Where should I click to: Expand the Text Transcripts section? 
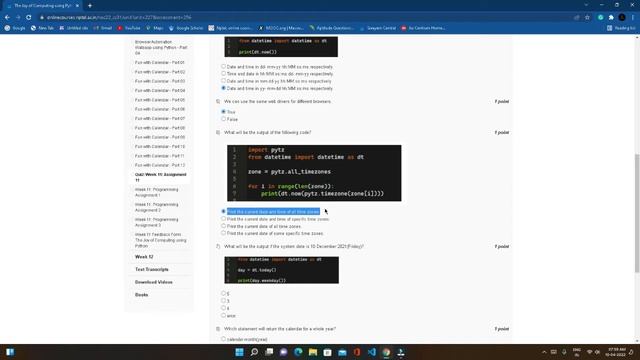coord(151,270)
